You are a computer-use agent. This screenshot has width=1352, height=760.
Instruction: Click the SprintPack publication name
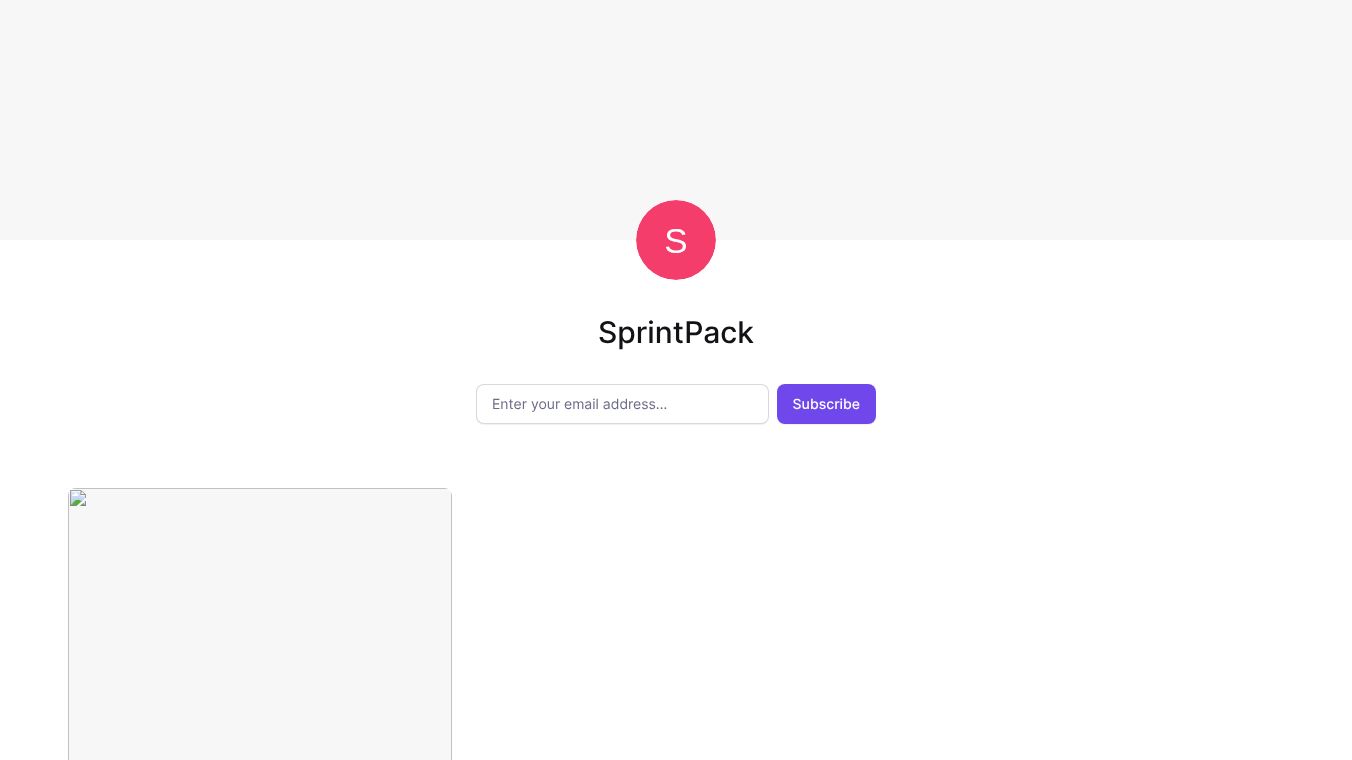point(676,332)
